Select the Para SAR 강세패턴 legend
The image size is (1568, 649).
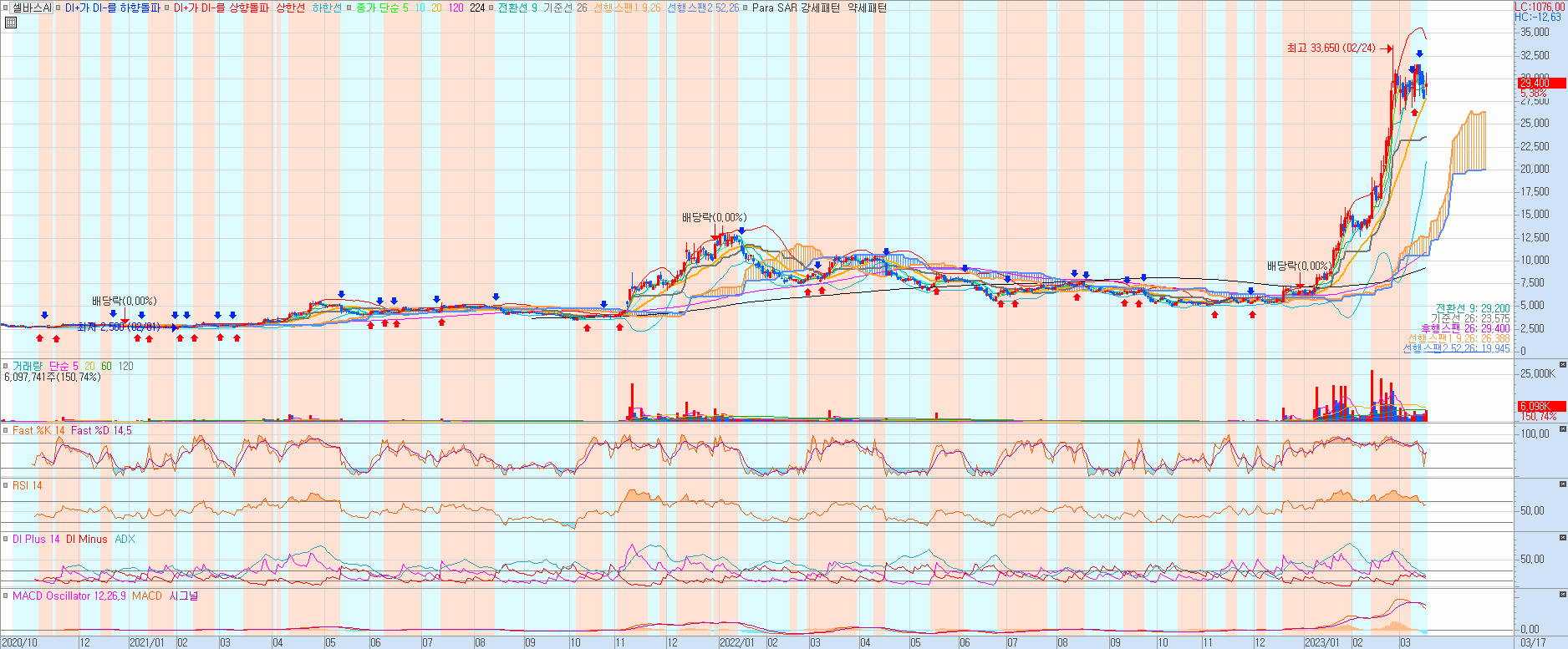796,8
